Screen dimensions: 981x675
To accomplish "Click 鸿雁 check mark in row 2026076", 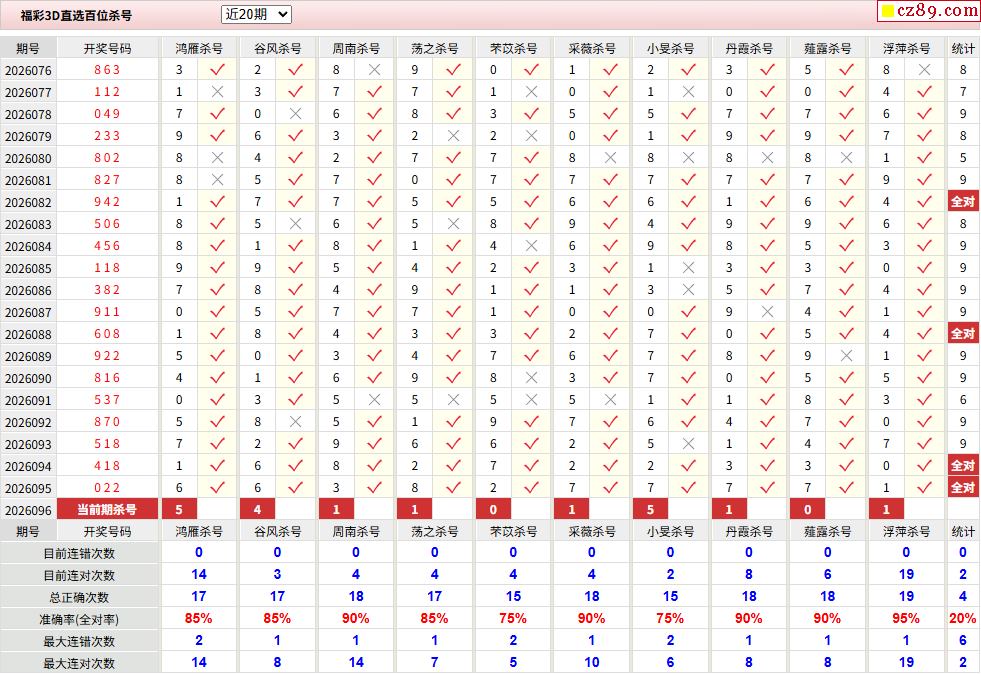I will pyautogui.click(x=217, y=69).
